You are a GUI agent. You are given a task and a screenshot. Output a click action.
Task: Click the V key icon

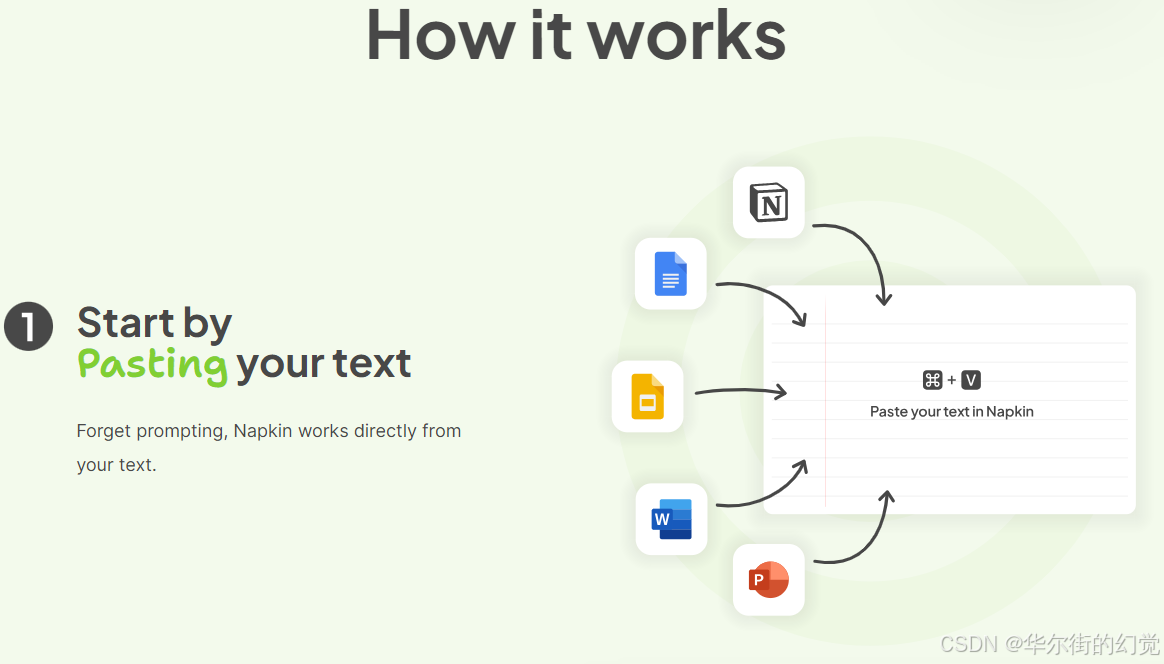[971, 380]
